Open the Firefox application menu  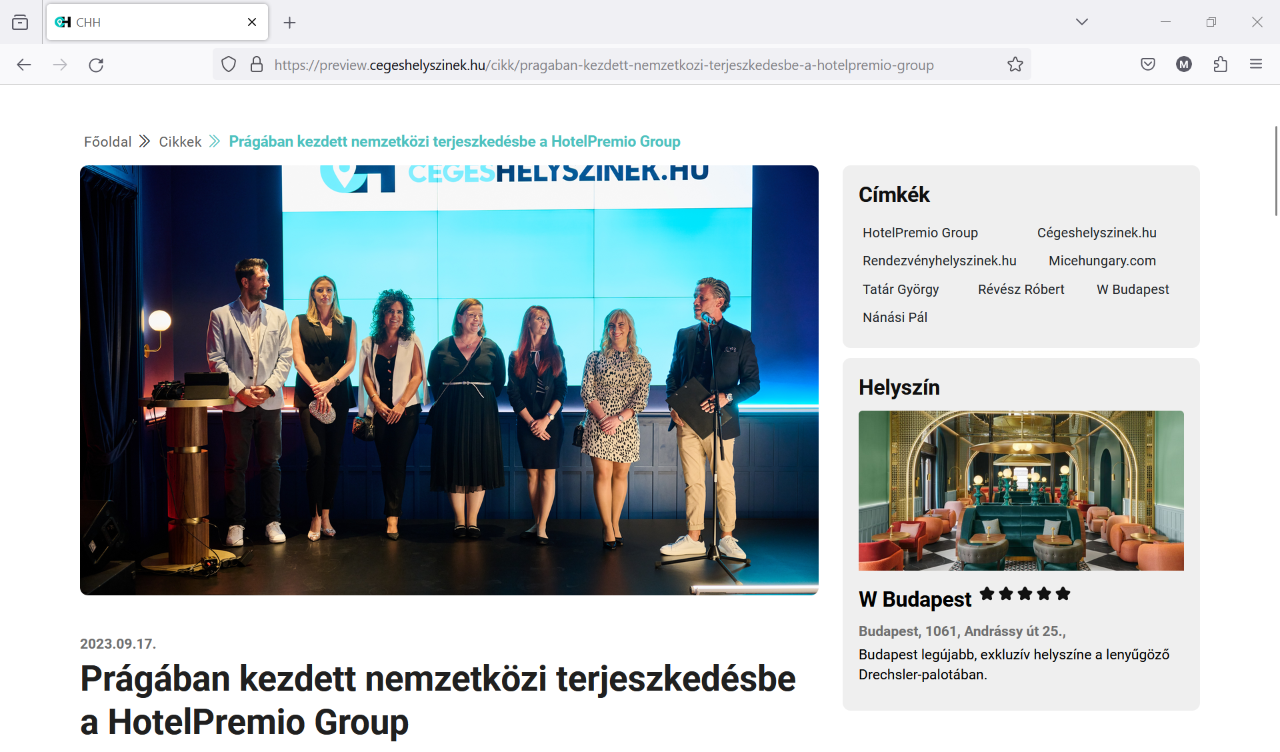(1256, 64)
